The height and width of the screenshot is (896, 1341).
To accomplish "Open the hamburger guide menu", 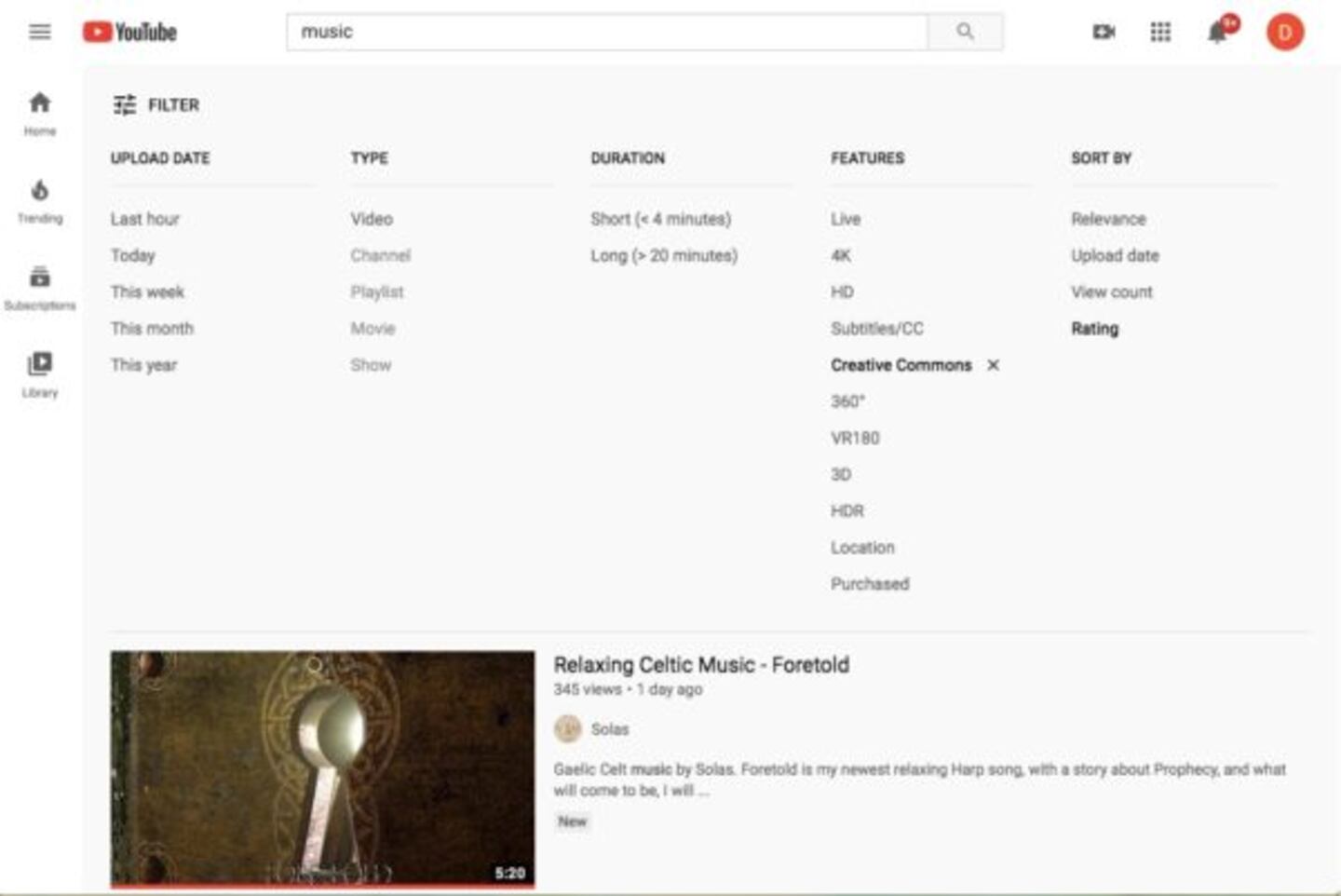I will coord(39,33).
